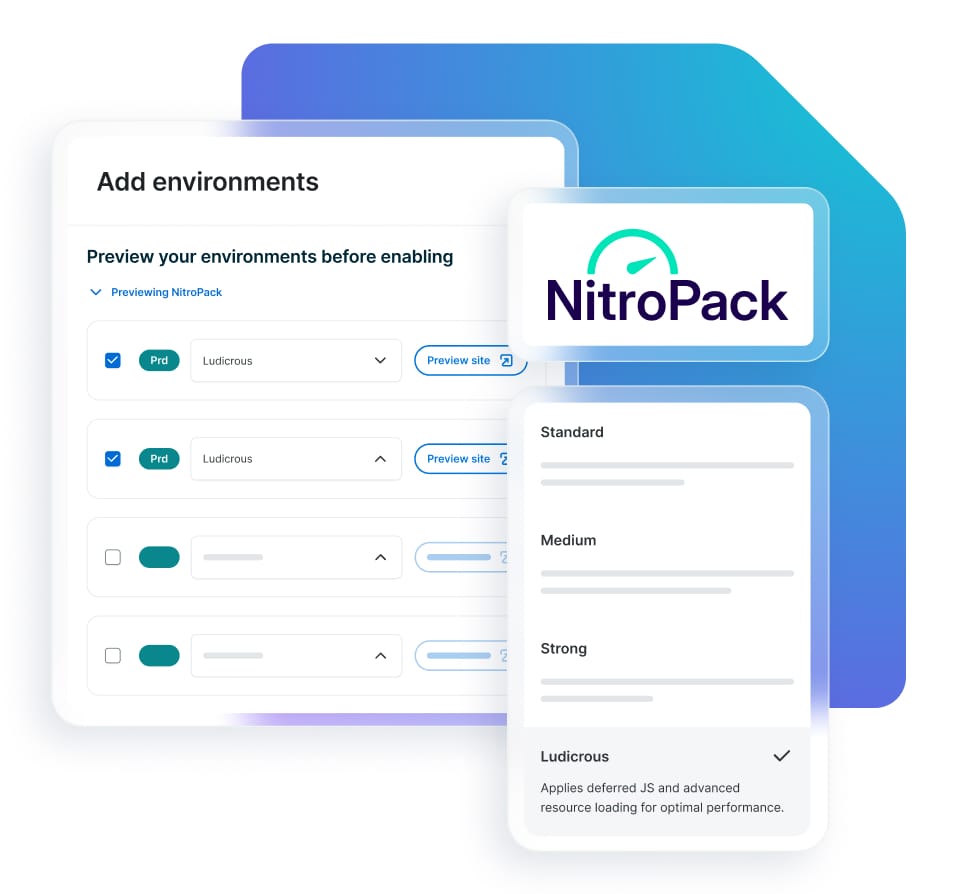Uncheck the second environment's checkbox

pos(112,458)
